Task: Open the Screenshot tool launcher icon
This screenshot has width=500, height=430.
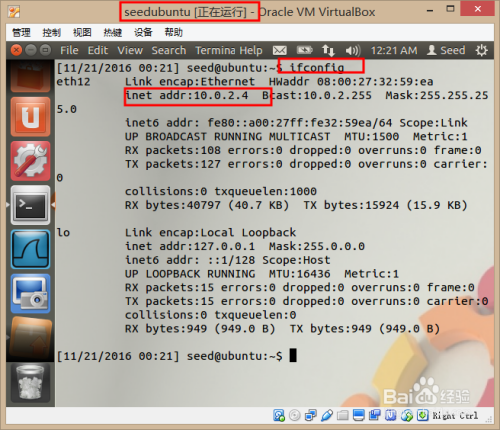Action: click(30, 293)
